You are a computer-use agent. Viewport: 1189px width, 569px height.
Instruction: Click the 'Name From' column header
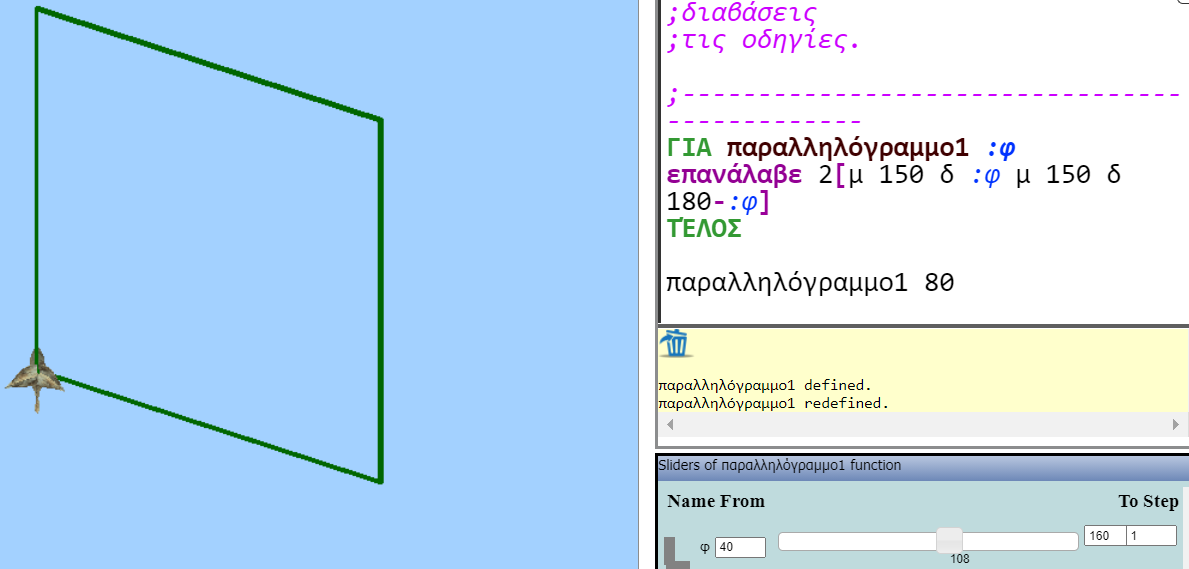(x=715, y=501)
